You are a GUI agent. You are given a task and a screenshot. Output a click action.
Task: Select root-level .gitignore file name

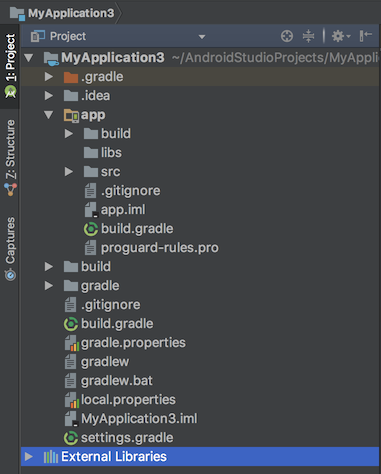pyautogui.click(x=111, y=305)
